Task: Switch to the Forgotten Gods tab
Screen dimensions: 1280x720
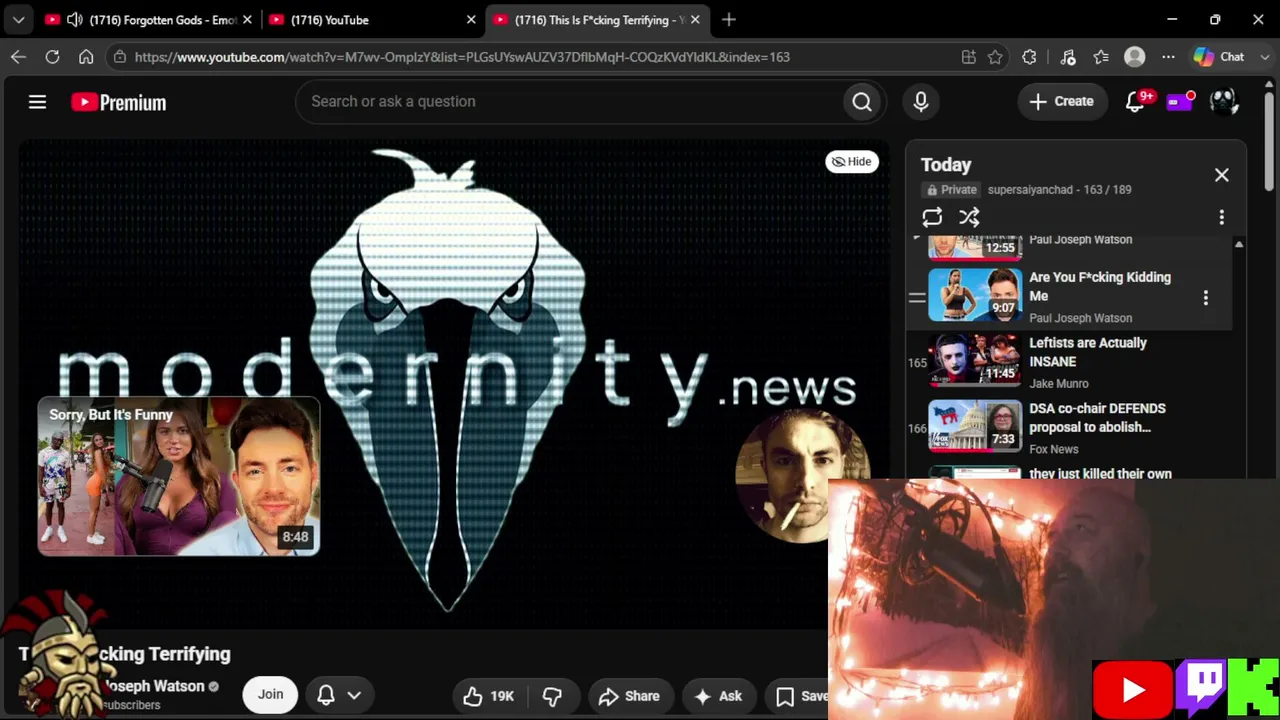Action: (x=149, y=20)
